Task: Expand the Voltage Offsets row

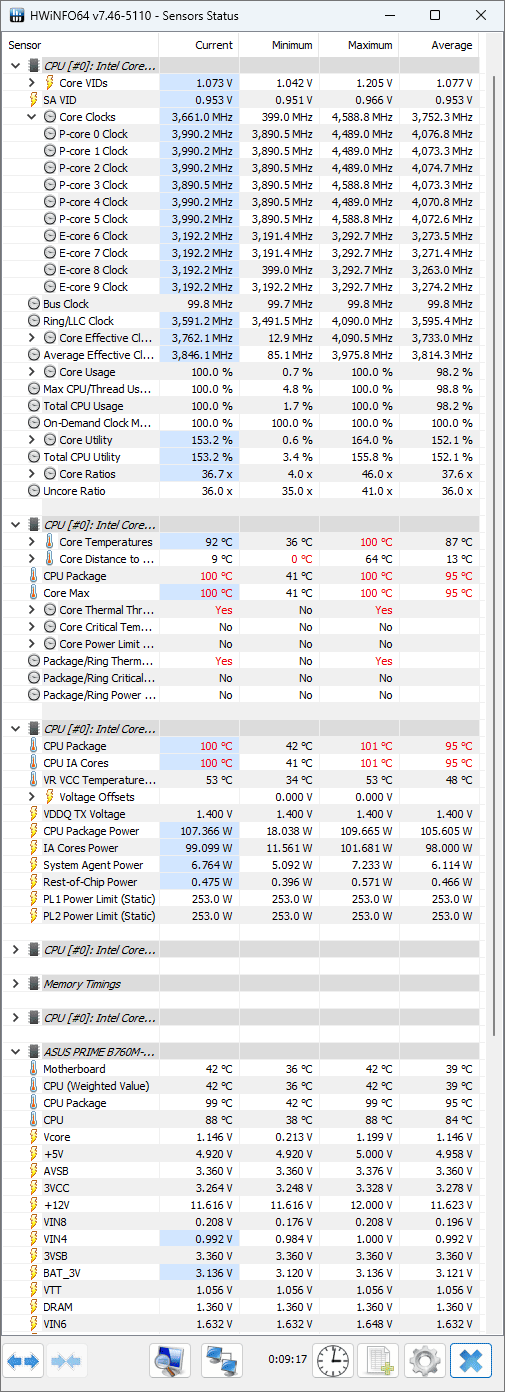Action: pyautogui.click(x=32, y=797)
